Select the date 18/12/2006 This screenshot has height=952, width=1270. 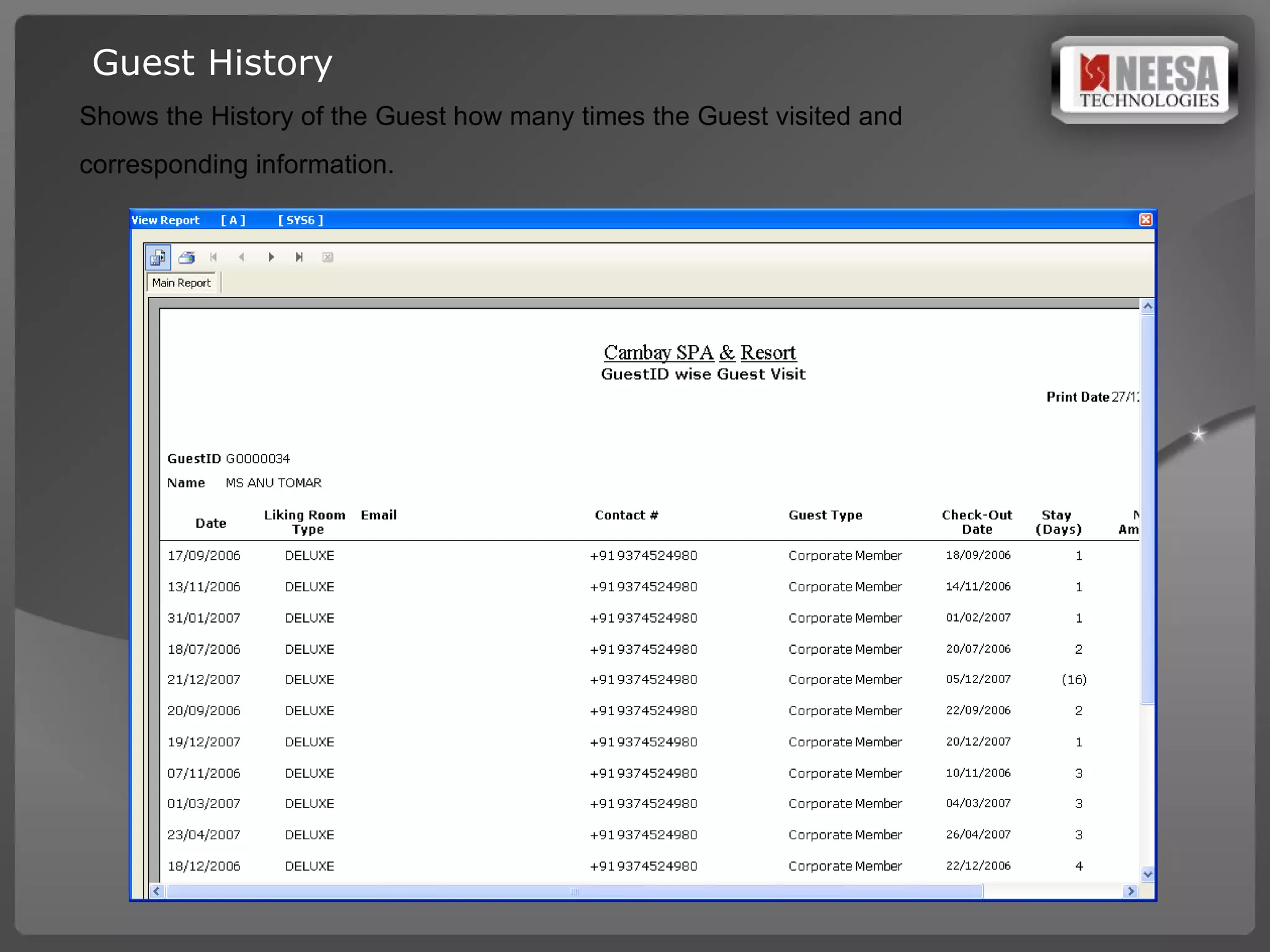coord(204,866)
